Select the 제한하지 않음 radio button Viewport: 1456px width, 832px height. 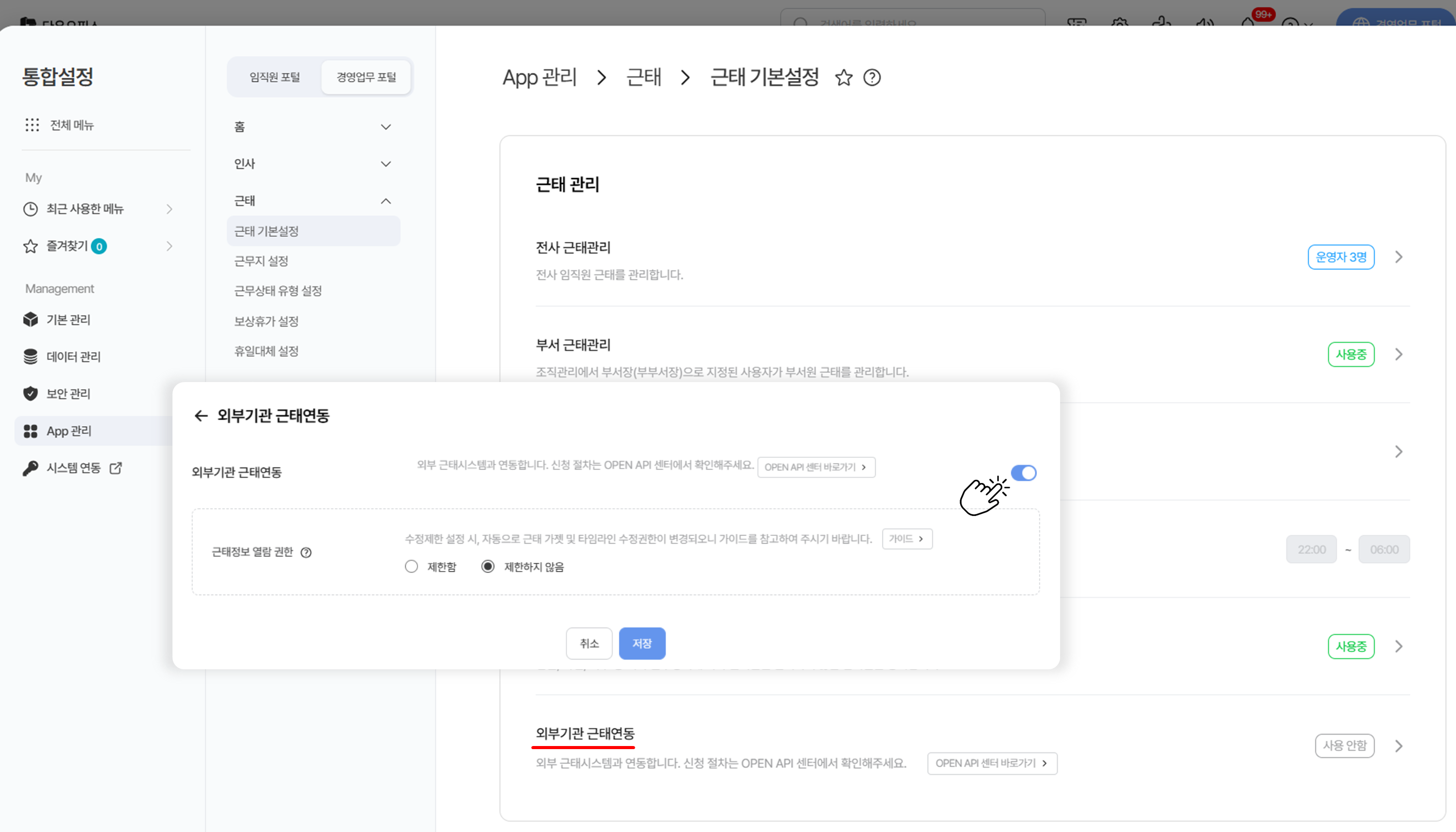[488, 566]
